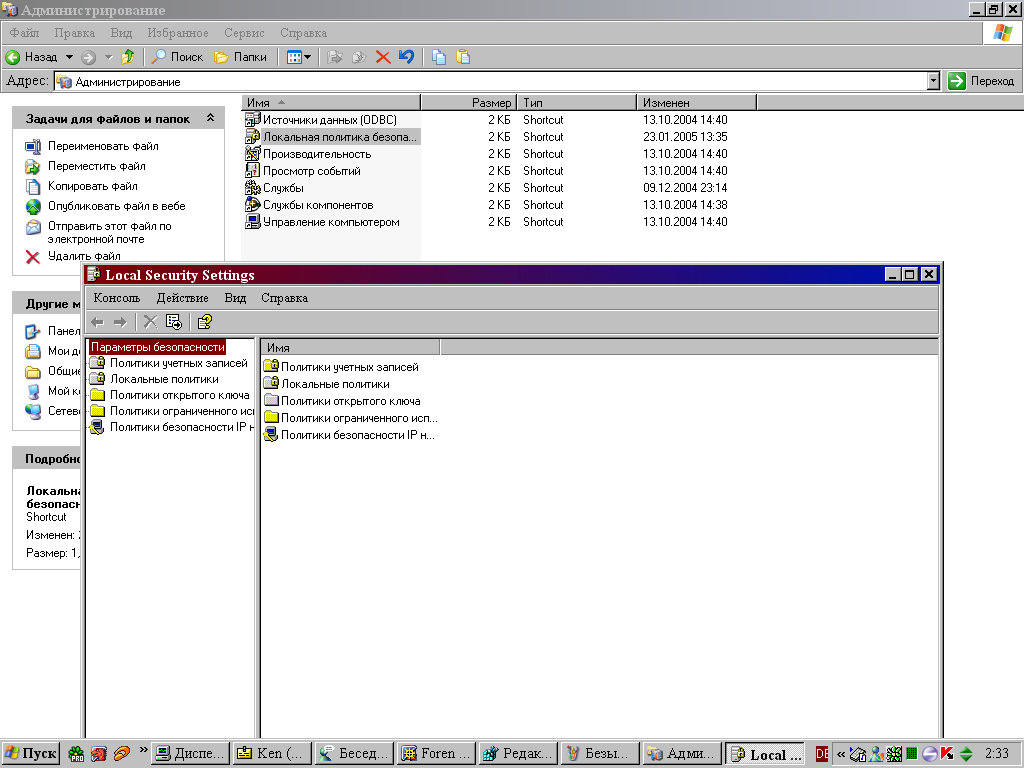Open the Избранное menu in Explorer
Screen dimensions: 1024x768
pos(180,33)
